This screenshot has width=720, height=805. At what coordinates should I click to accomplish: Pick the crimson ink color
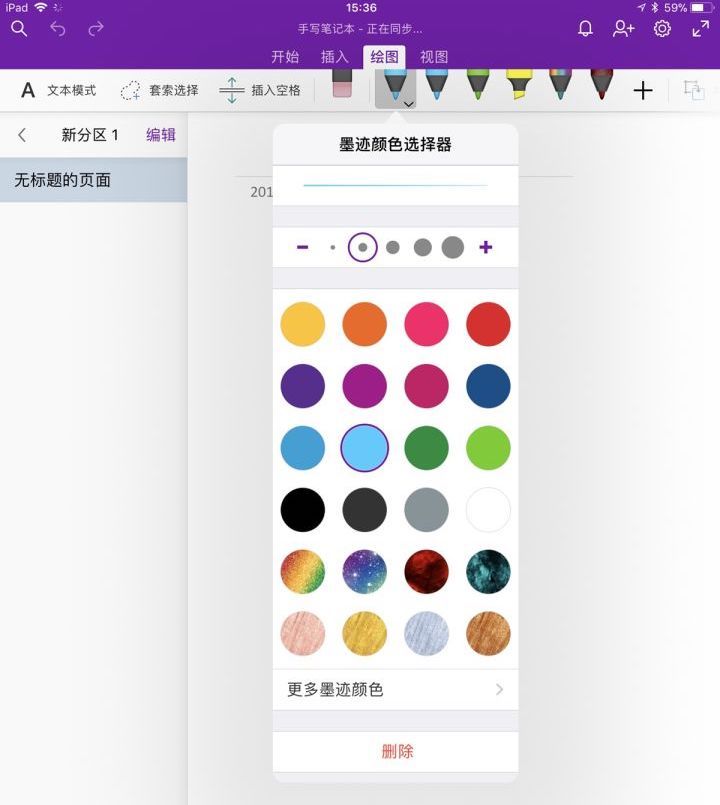point(426,386)
